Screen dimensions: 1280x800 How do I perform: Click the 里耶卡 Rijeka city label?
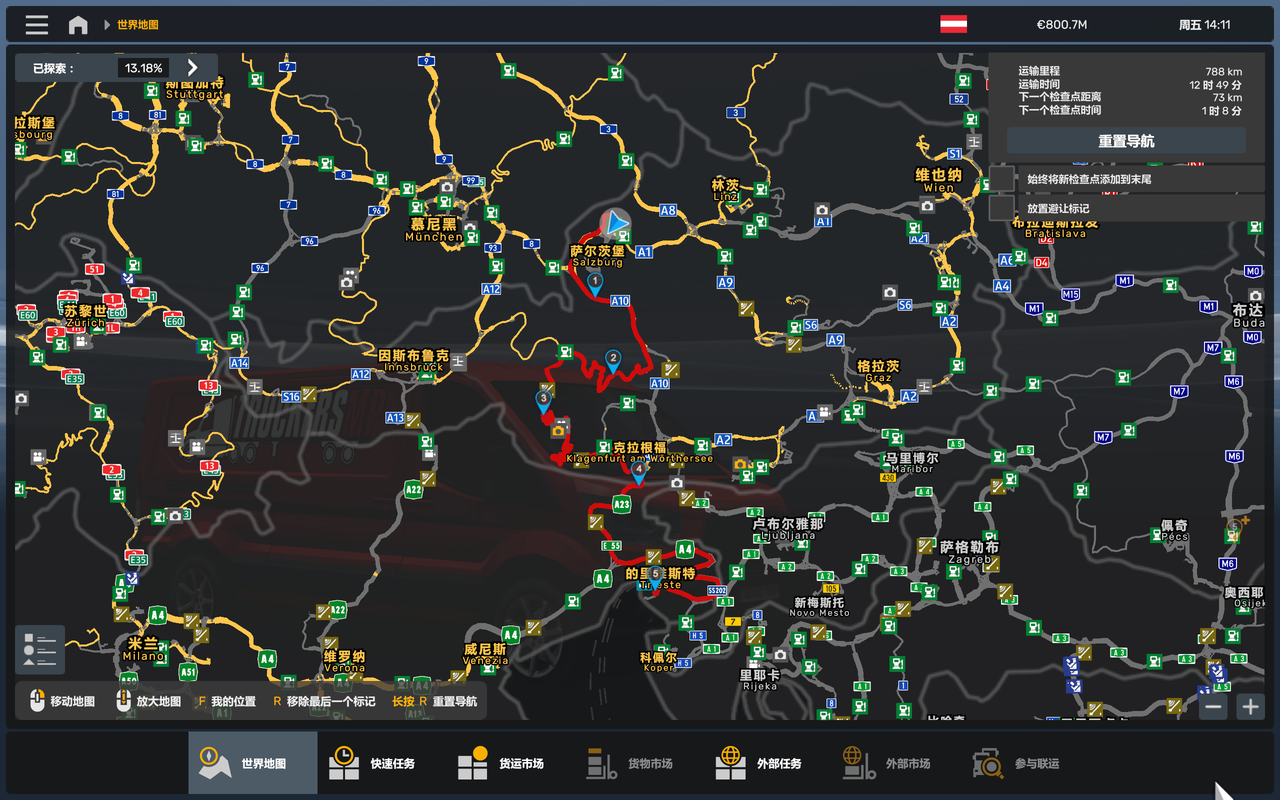(760, 680)
